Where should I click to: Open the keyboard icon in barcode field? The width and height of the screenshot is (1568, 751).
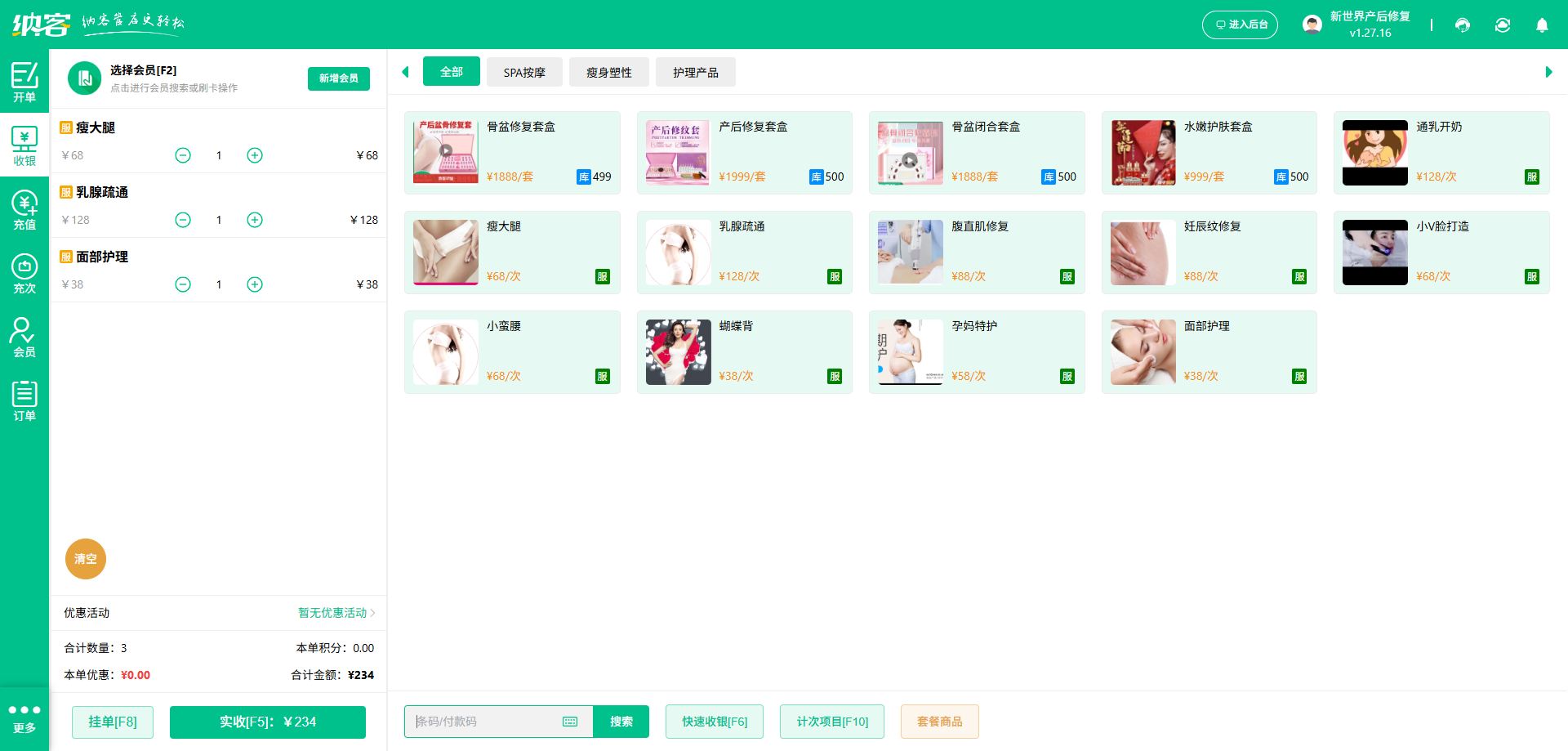pyautogui.click(x=569, y=722)
